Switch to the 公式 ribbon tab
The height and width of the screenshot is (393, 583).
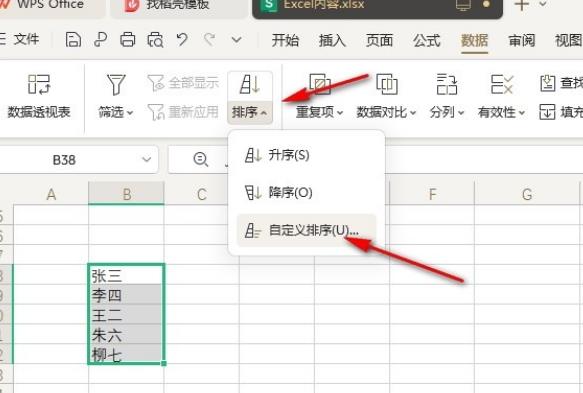coord(426,40)
